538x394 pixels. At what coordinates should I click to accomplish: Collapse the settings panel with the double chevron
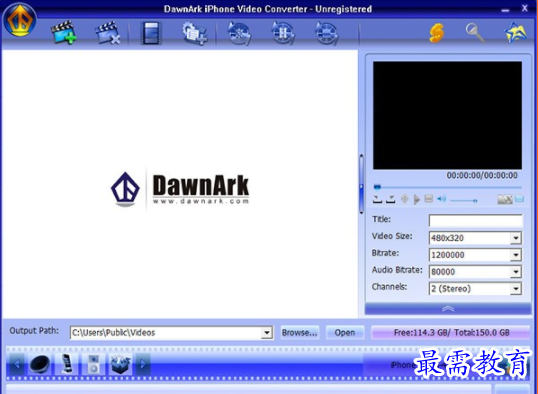[x=448, y=309]
